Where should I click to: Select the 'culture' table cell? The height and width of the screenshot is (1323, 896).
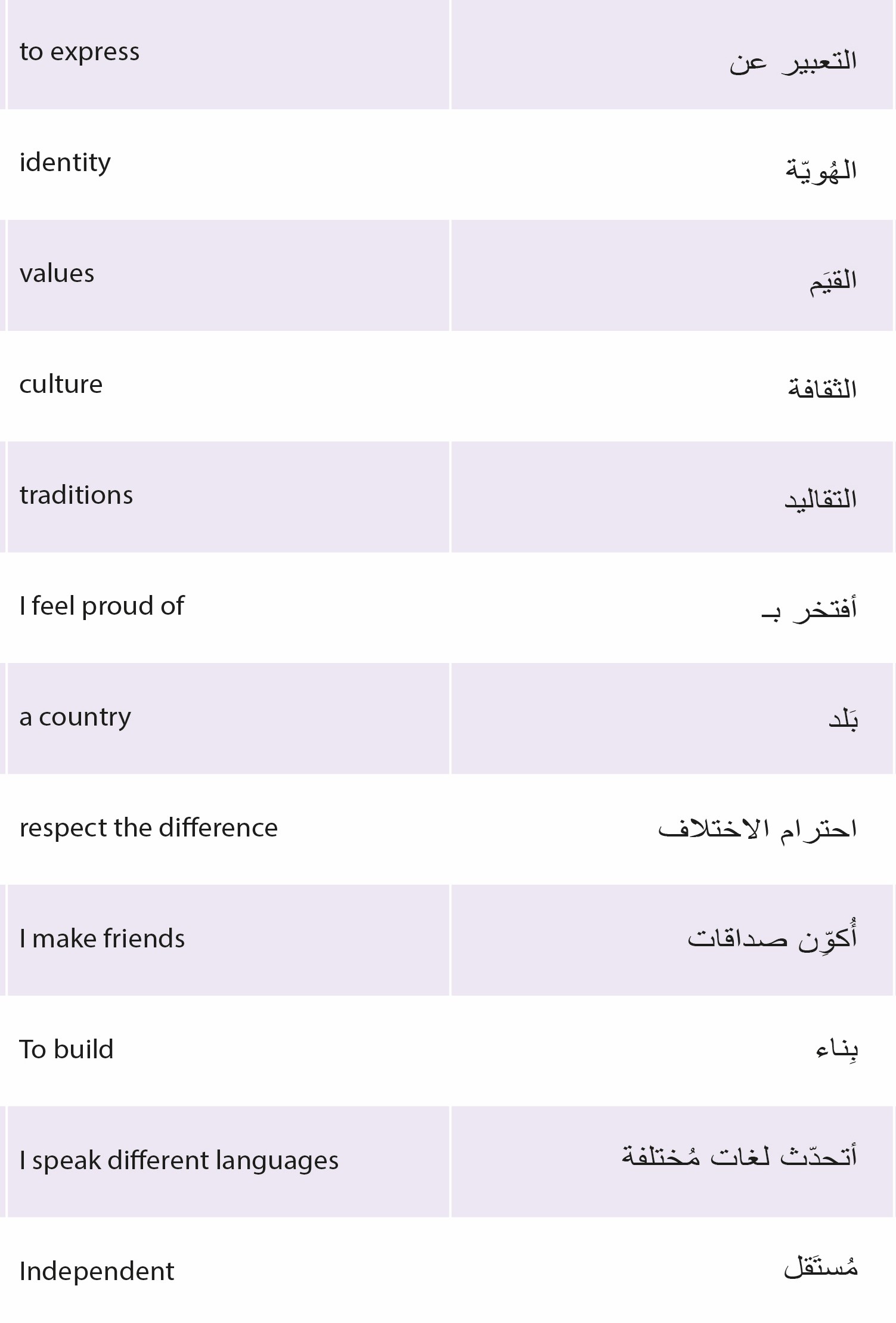pyautogui.click(x=228, y=386)
